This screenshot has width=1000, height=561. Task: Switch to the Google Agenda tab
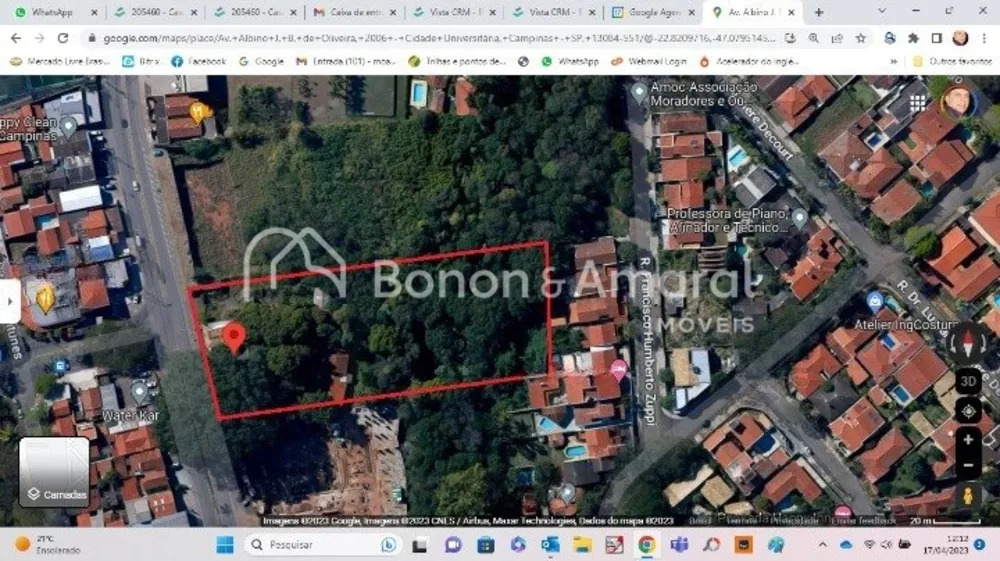coord(654,12)
